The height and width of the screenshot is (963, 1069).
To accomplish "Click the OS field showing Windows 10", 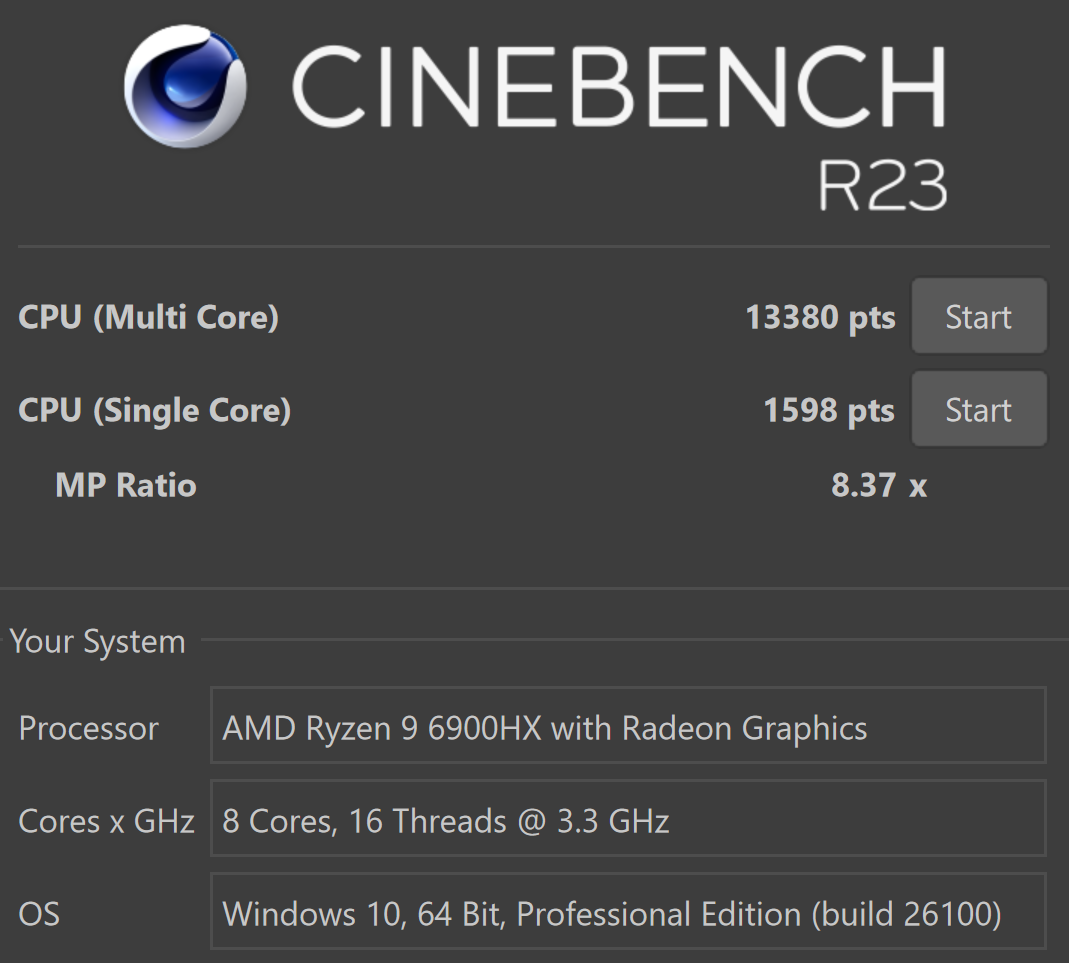I will [x=628, y=914].
